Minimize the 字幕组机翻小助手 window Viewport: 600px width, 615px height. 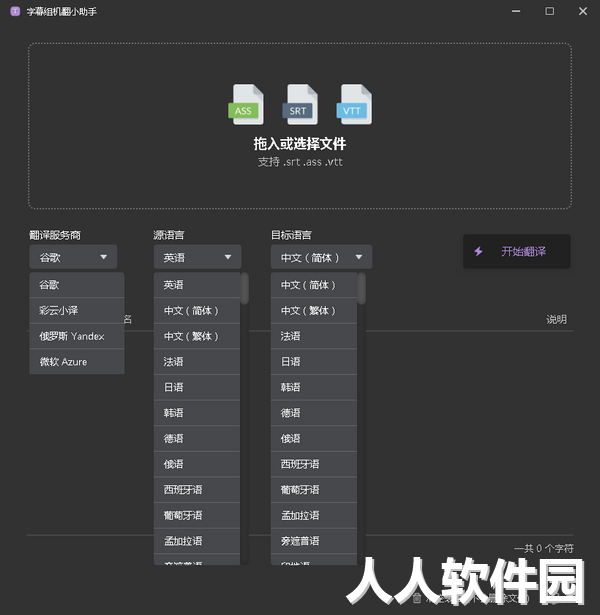coord(516,11)
